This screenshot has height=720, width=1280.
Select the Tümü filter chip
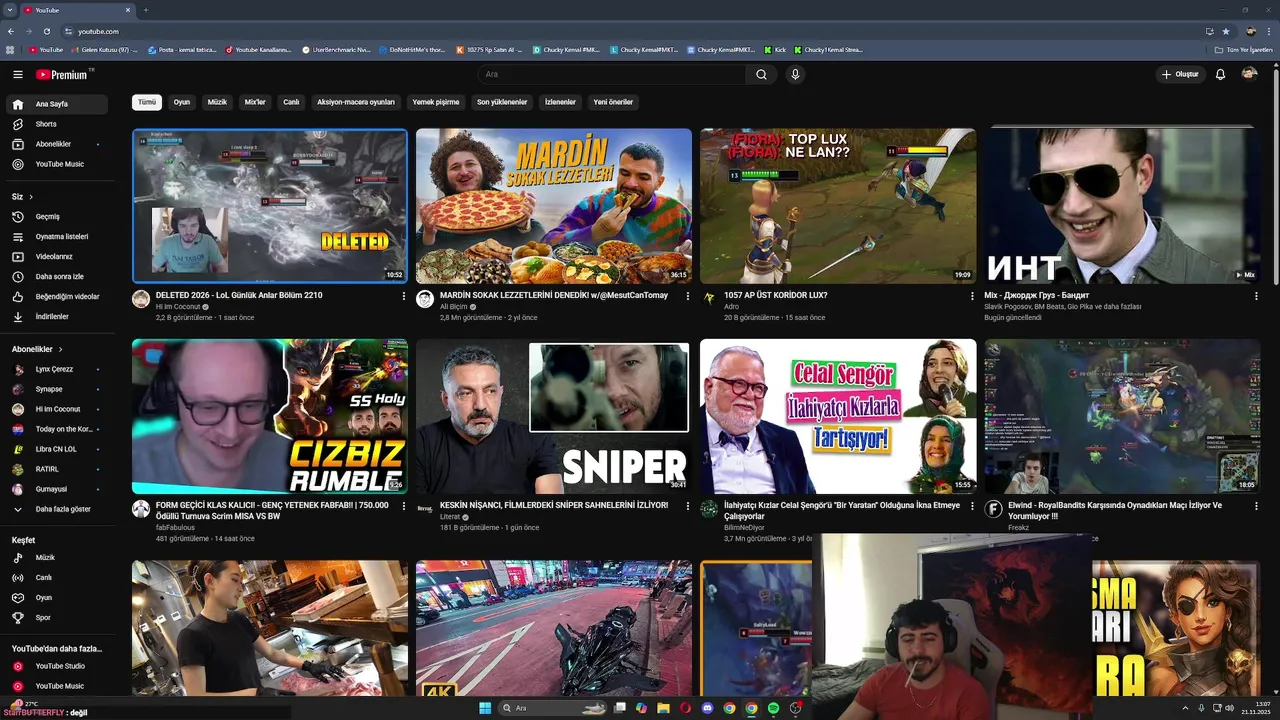click(147, 102)
